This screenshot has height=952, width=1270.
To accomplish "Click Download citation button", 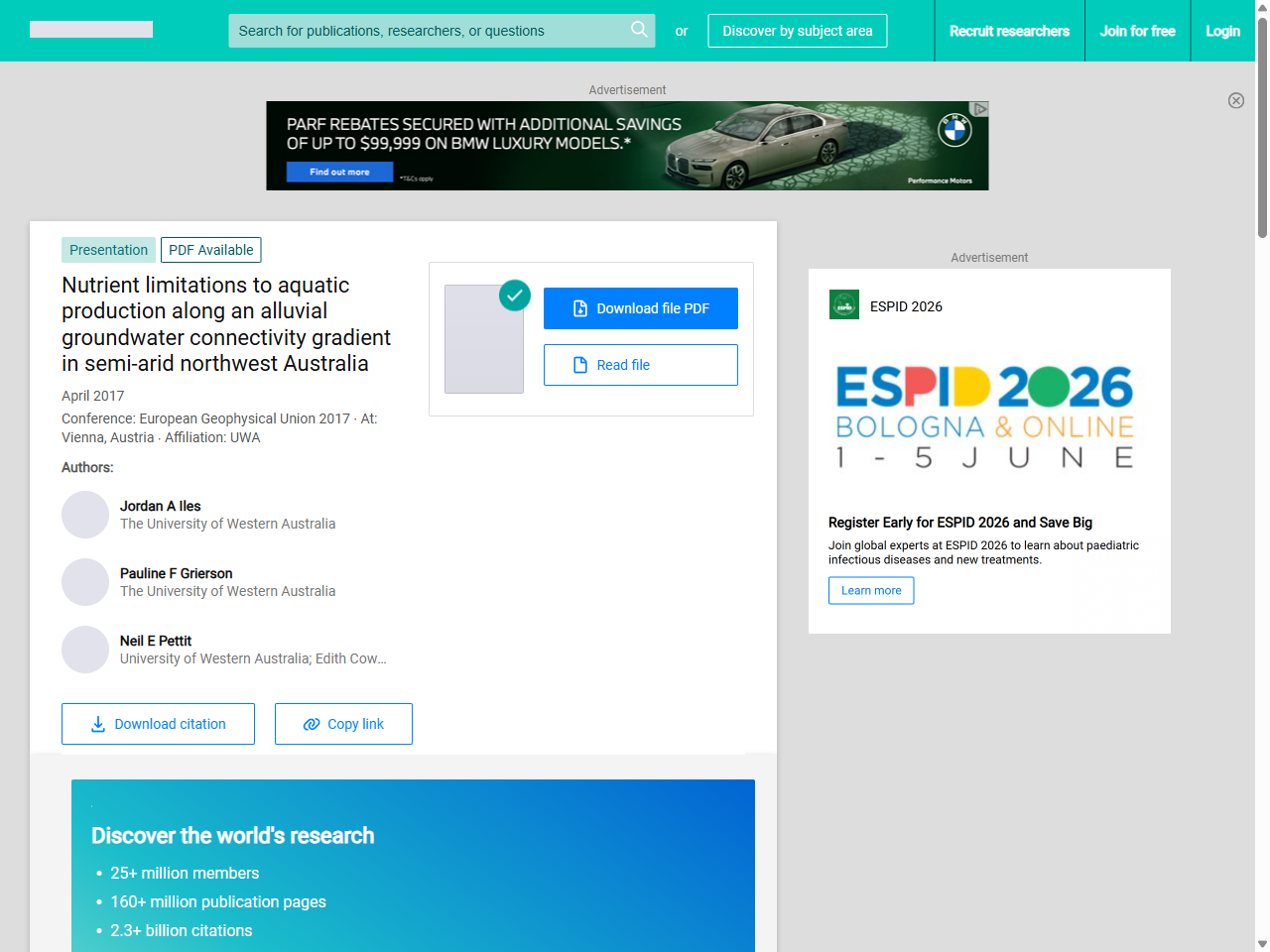I will click(158, 724).
